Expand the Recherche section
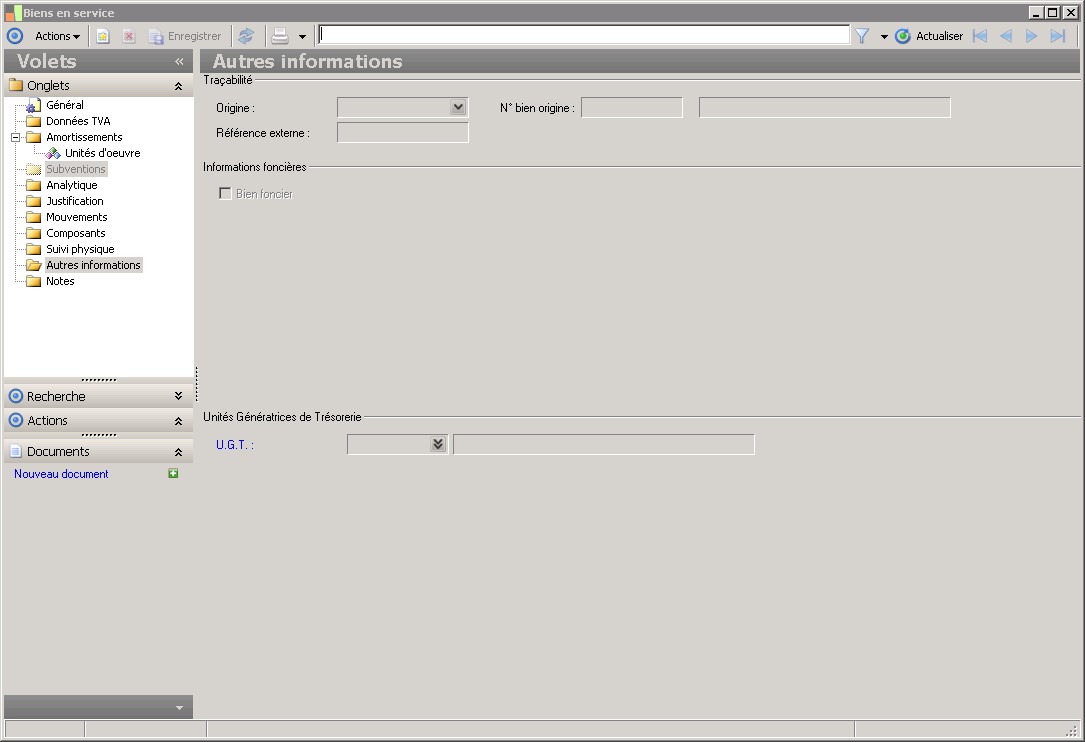This screenshot has height=742, width=1085. tap(178, 396)
